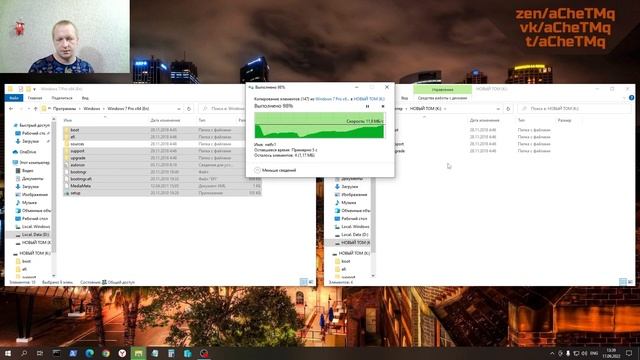The image size is (640, 360).
Task: Switch left Explorer to details view icon
Action: [x=303, y=282]
